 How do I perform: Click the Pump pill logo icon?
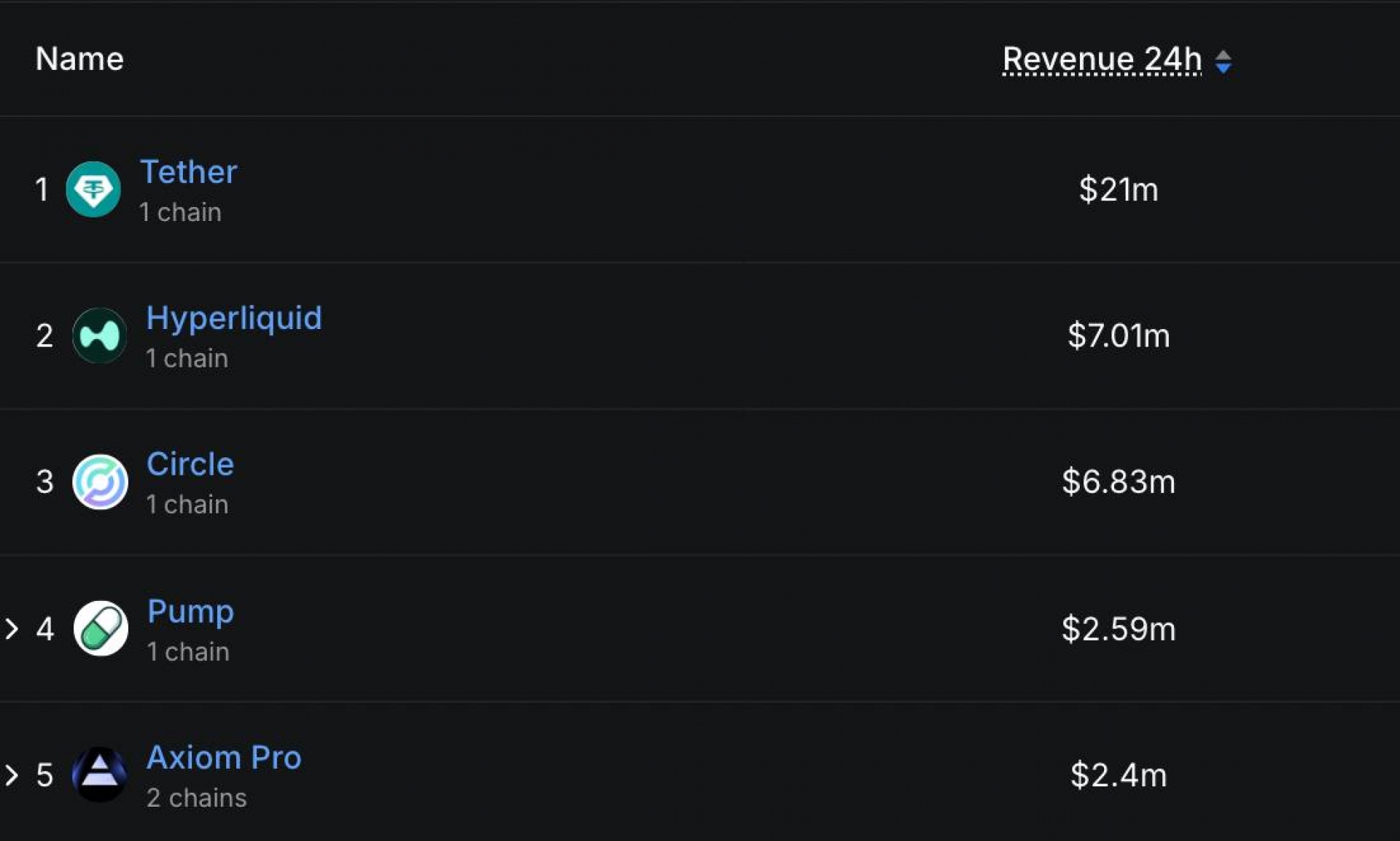click(x=101, y=629)
